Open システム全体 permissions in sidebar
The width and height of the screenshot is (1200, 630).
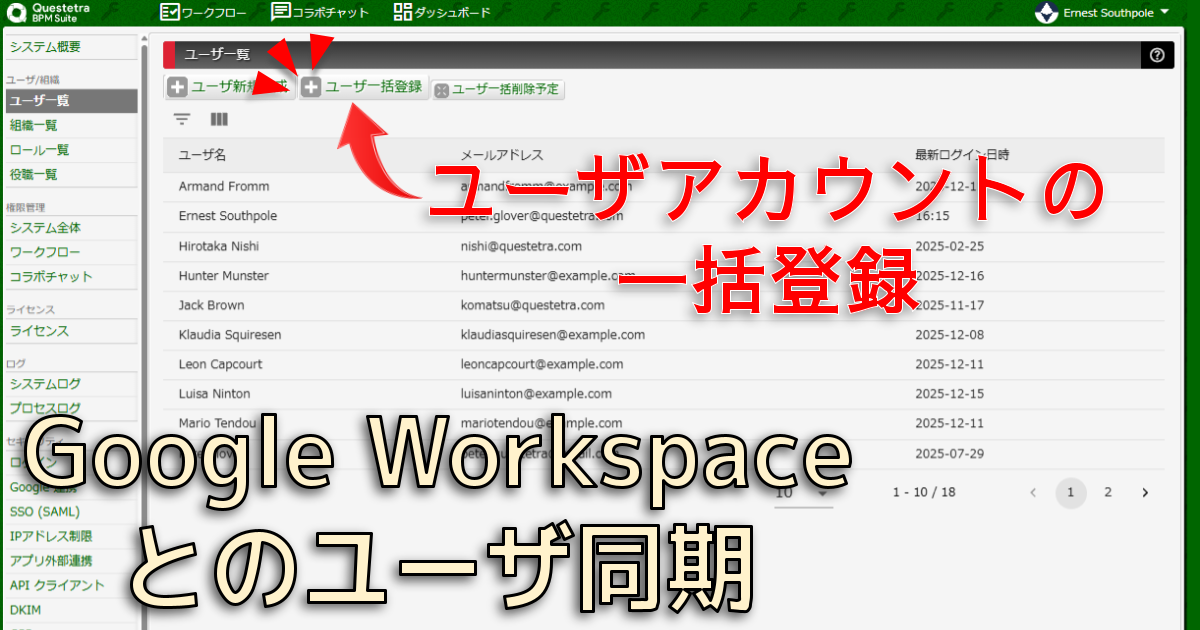pyautogui.click(x=70, y=228)
